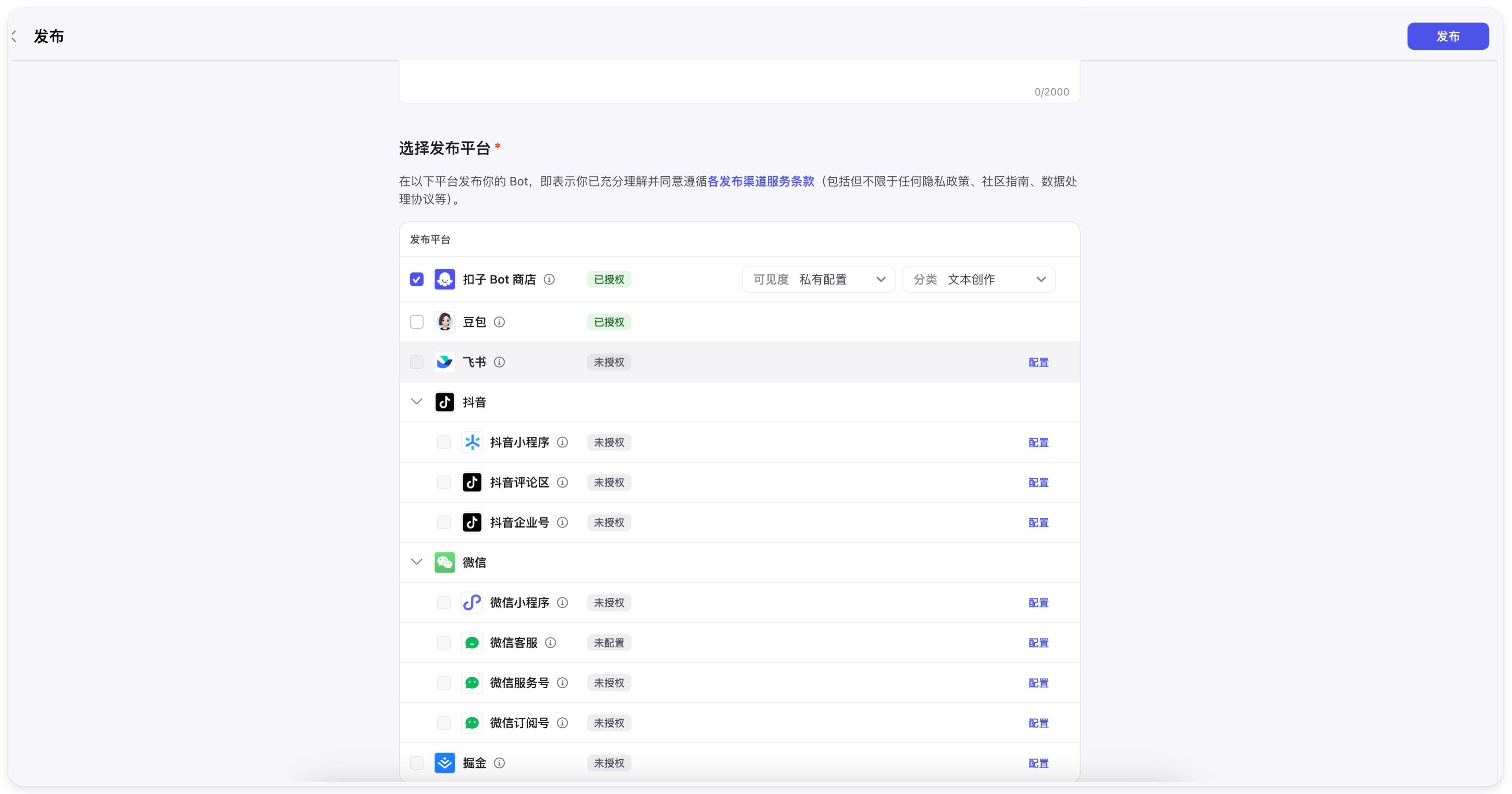Uncheck the 扣子 Bot 商店 checkbox

tap(417, 279)
